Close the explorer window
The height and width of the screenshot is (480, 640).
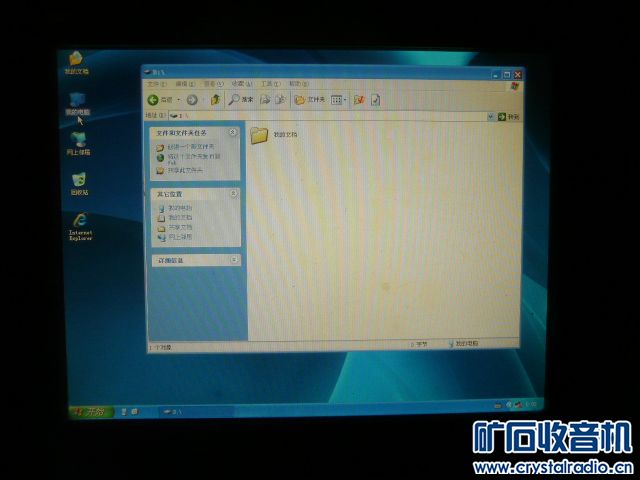coord(518,75)
